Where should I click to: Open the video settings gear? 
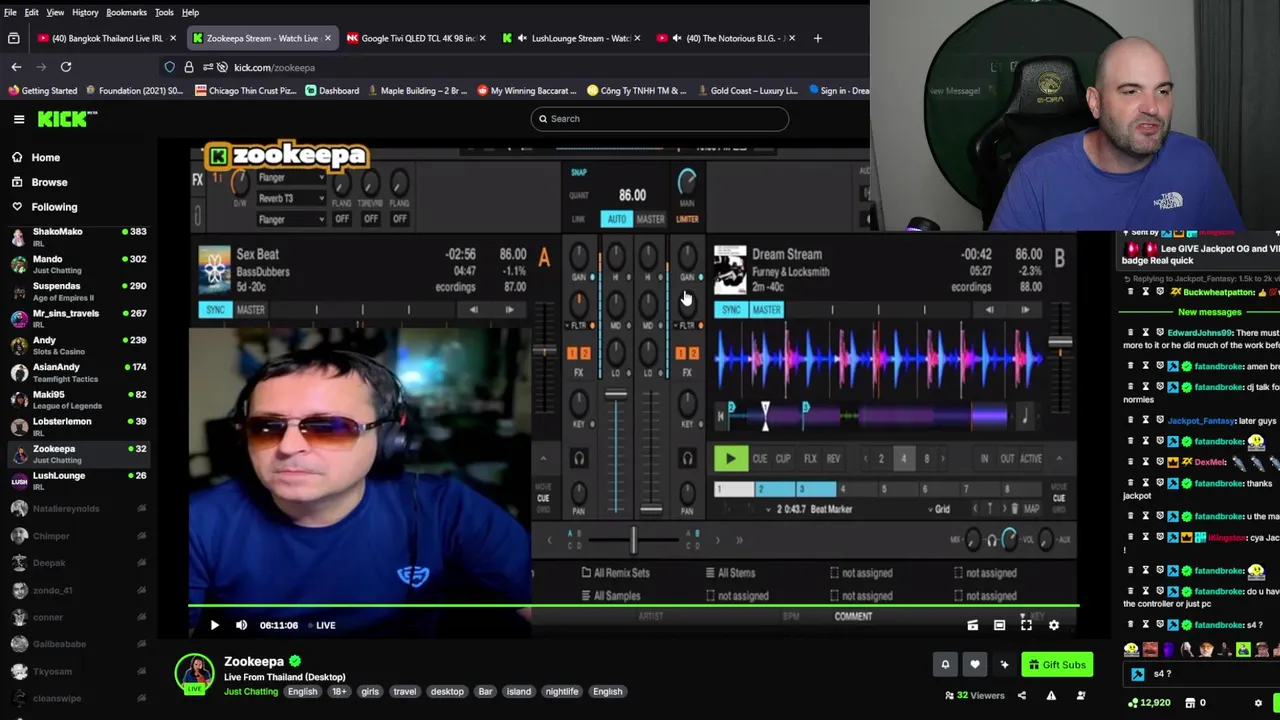(x=1053, y=625)
